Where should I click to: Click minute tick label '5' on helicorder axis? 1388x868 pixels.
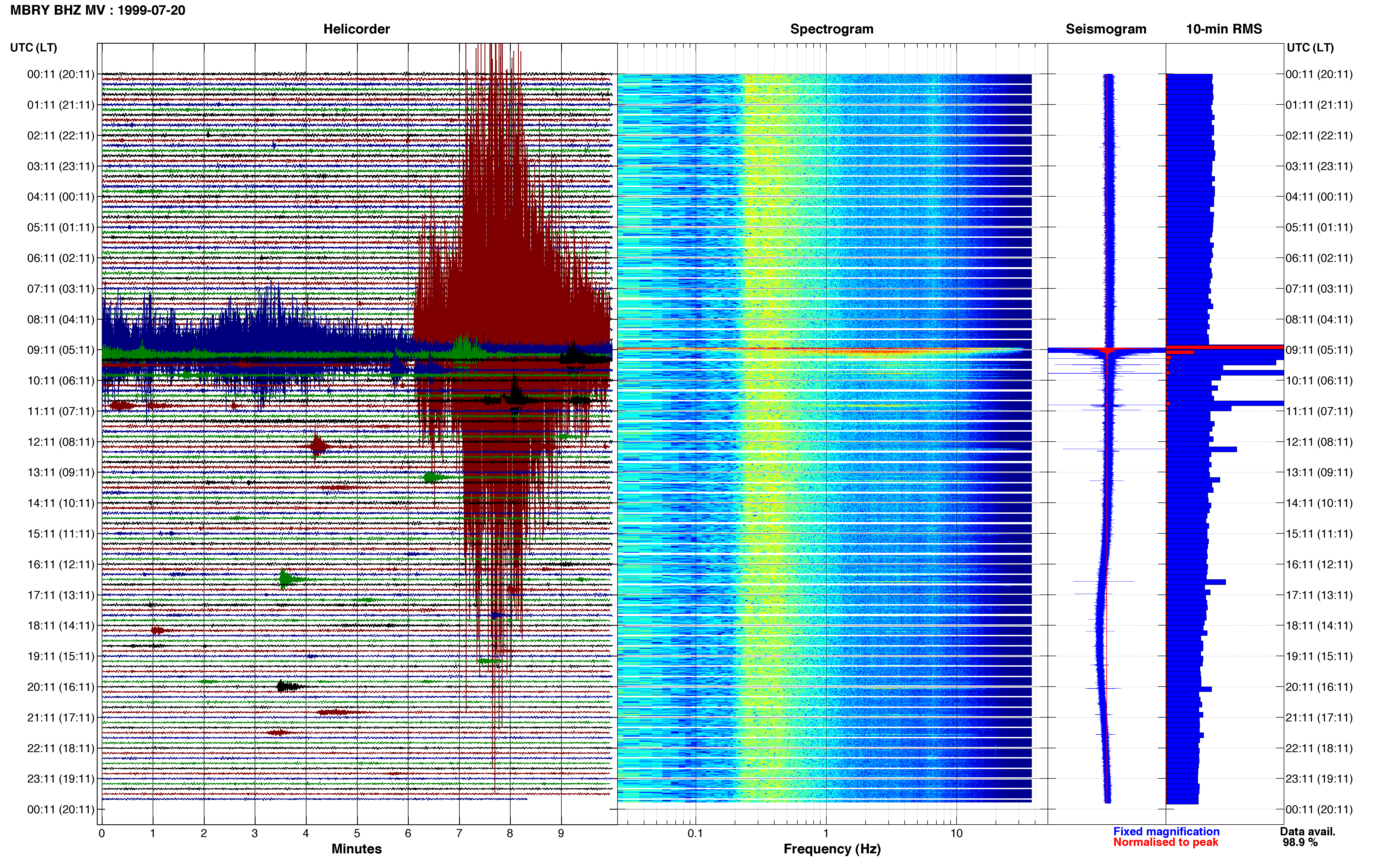[x=356, y=833]
